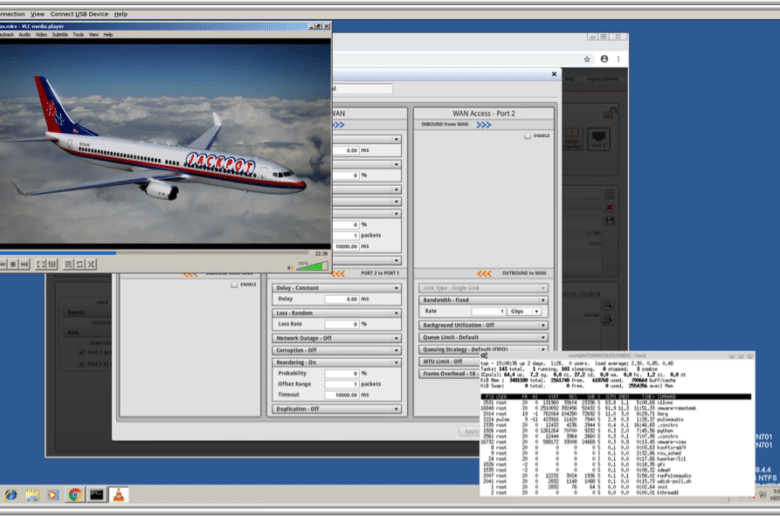The height and width of the screenshot is (516, 780).
Task: Click the Apply button in dialog
Action: click(x=470, y=431)
